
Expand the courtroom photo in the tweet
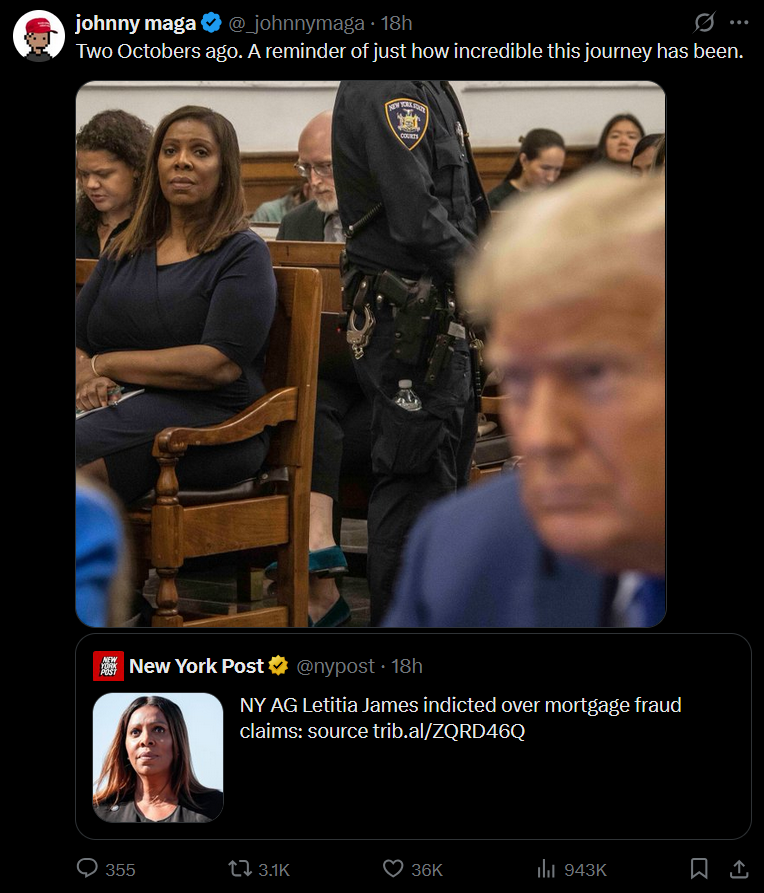click(371, 354)
